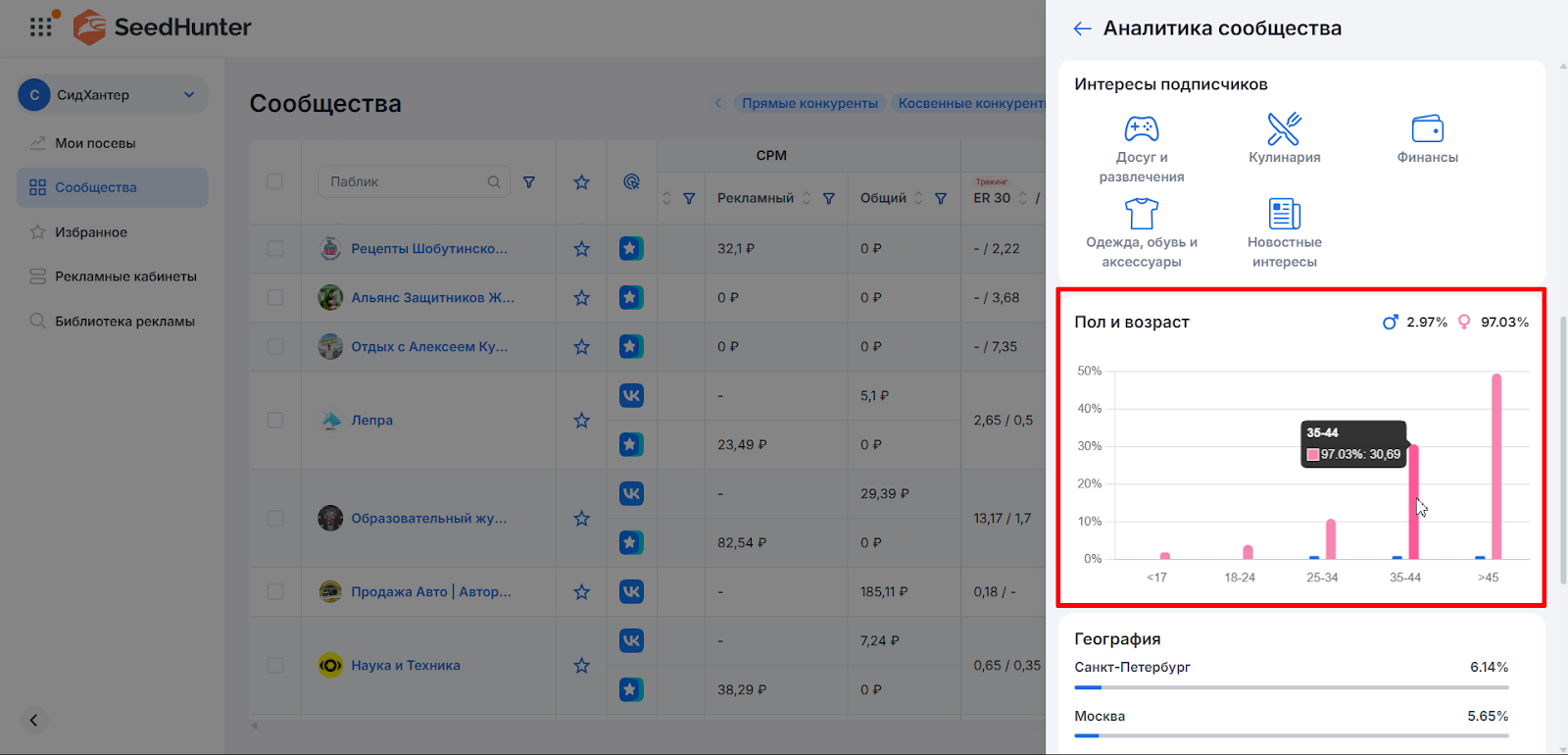Expand the СидХантер account dropdown
The image size is (1568, 755).
point(189,95)
